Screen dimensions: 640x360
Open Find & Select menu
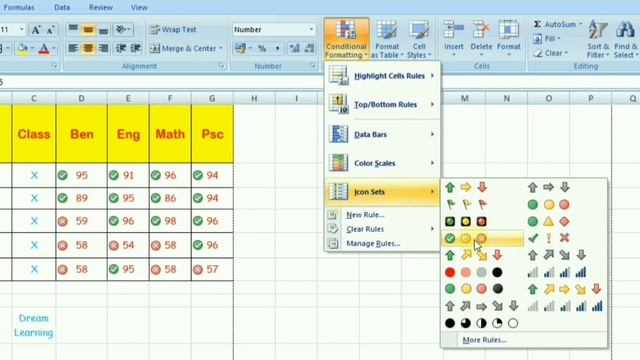tap(625, 39)
